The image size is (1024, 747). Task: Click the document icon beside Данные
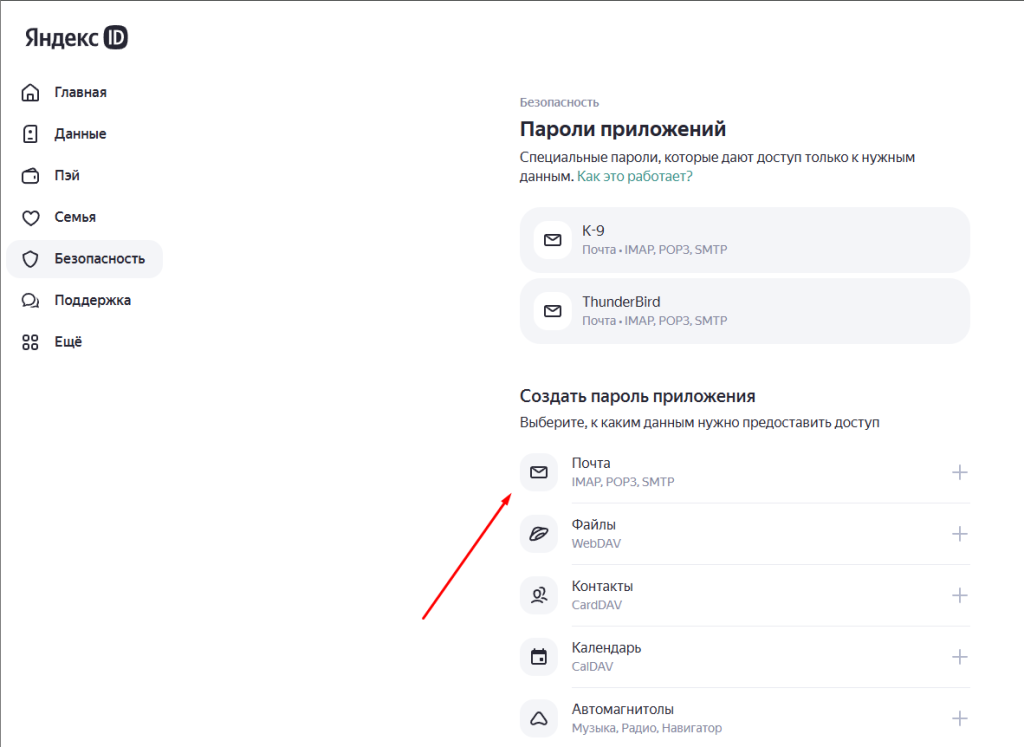(30, 133)
